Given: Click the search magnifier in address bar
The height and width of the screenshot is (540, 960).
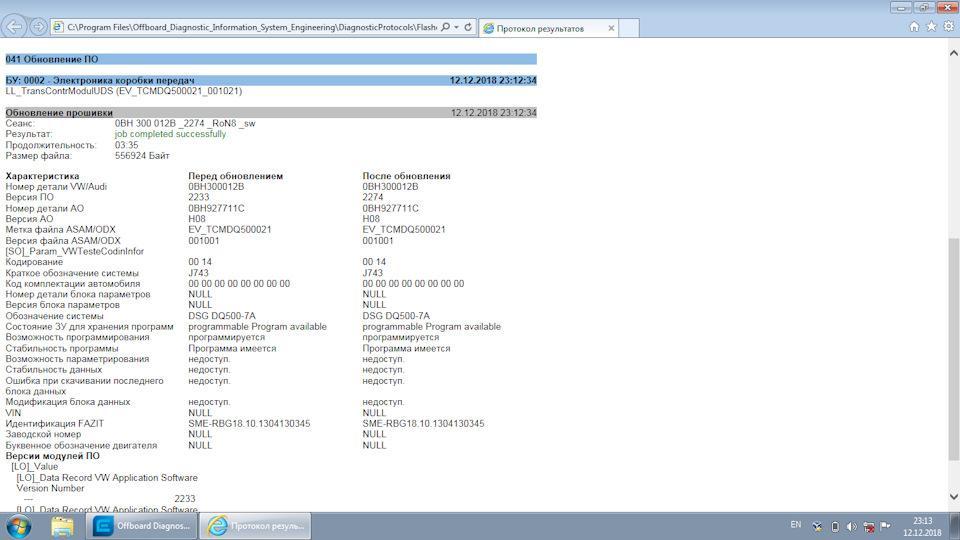Looking at the screenshot, I should [x=446, y=28].
